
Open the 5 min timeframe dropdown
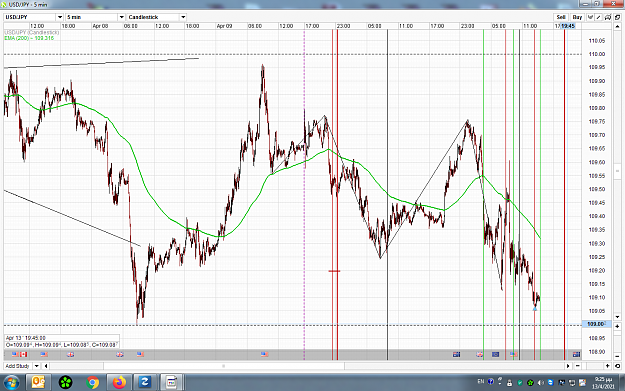coord(122,17)
